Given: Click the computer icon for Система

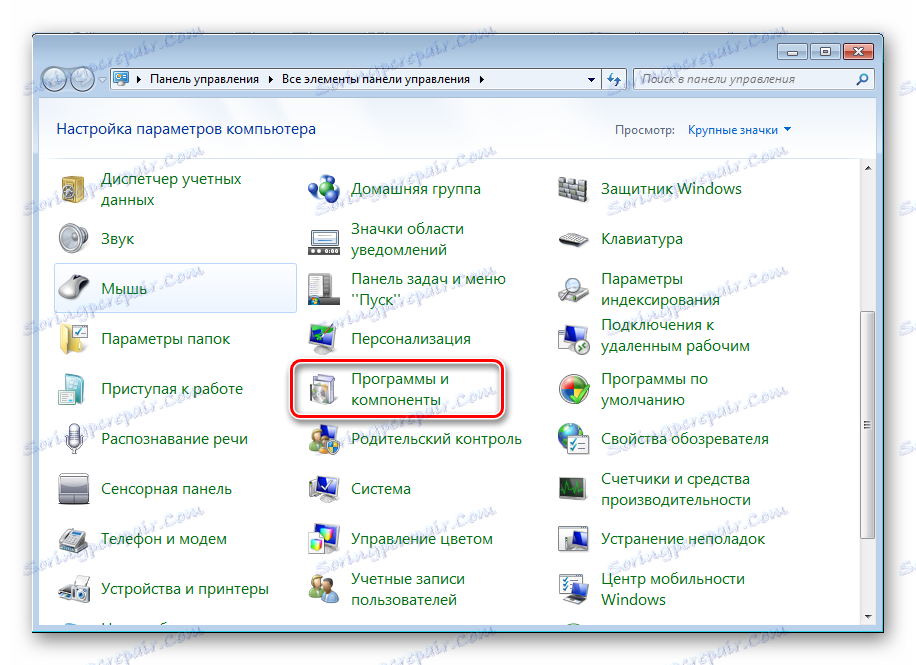Looking at the screenshot, I should click(324, 489).
